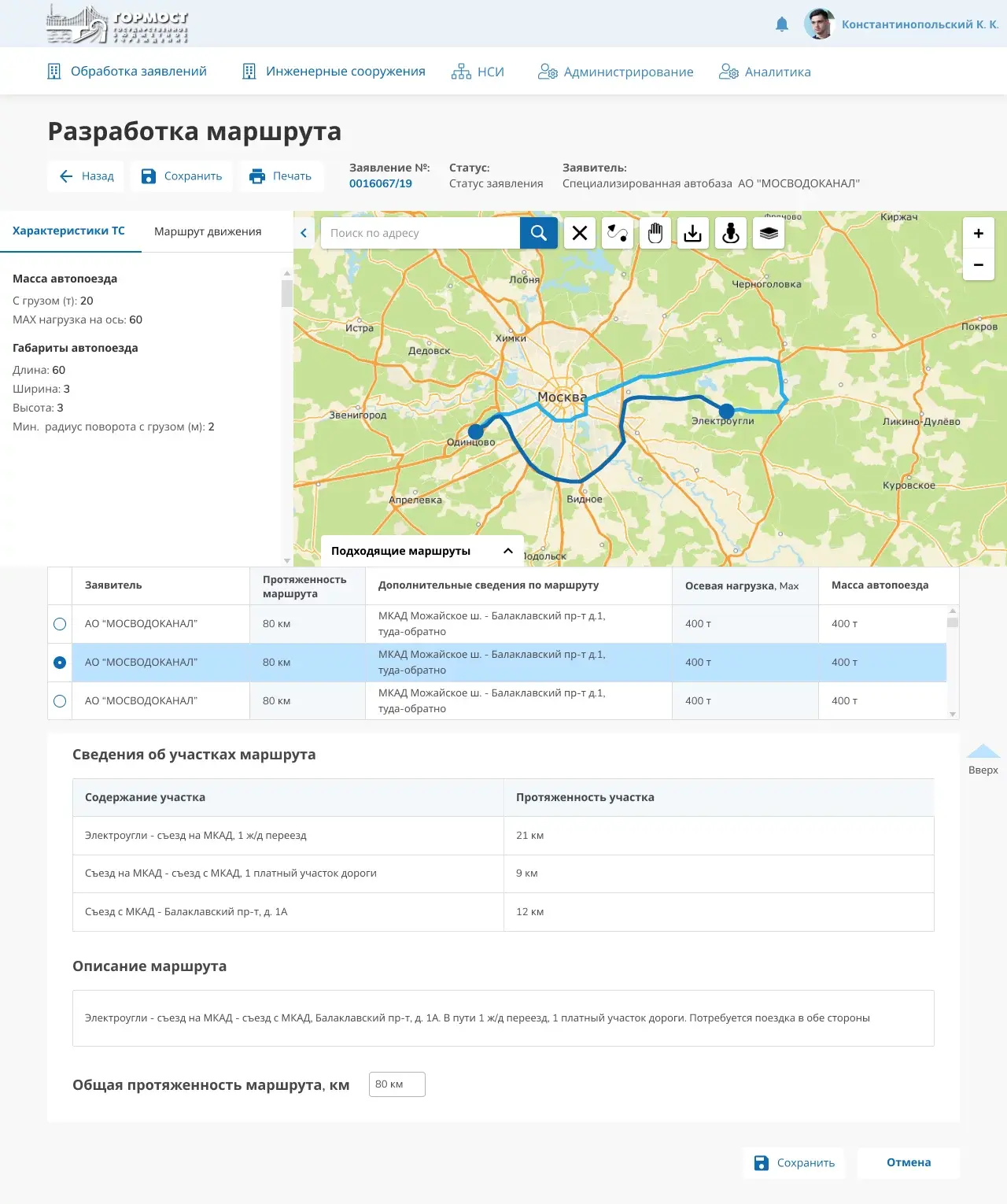Collapse the side panel with left chevron
Image resolution: width=1007 pixels, height=1204 pixels.
(304, 233)
